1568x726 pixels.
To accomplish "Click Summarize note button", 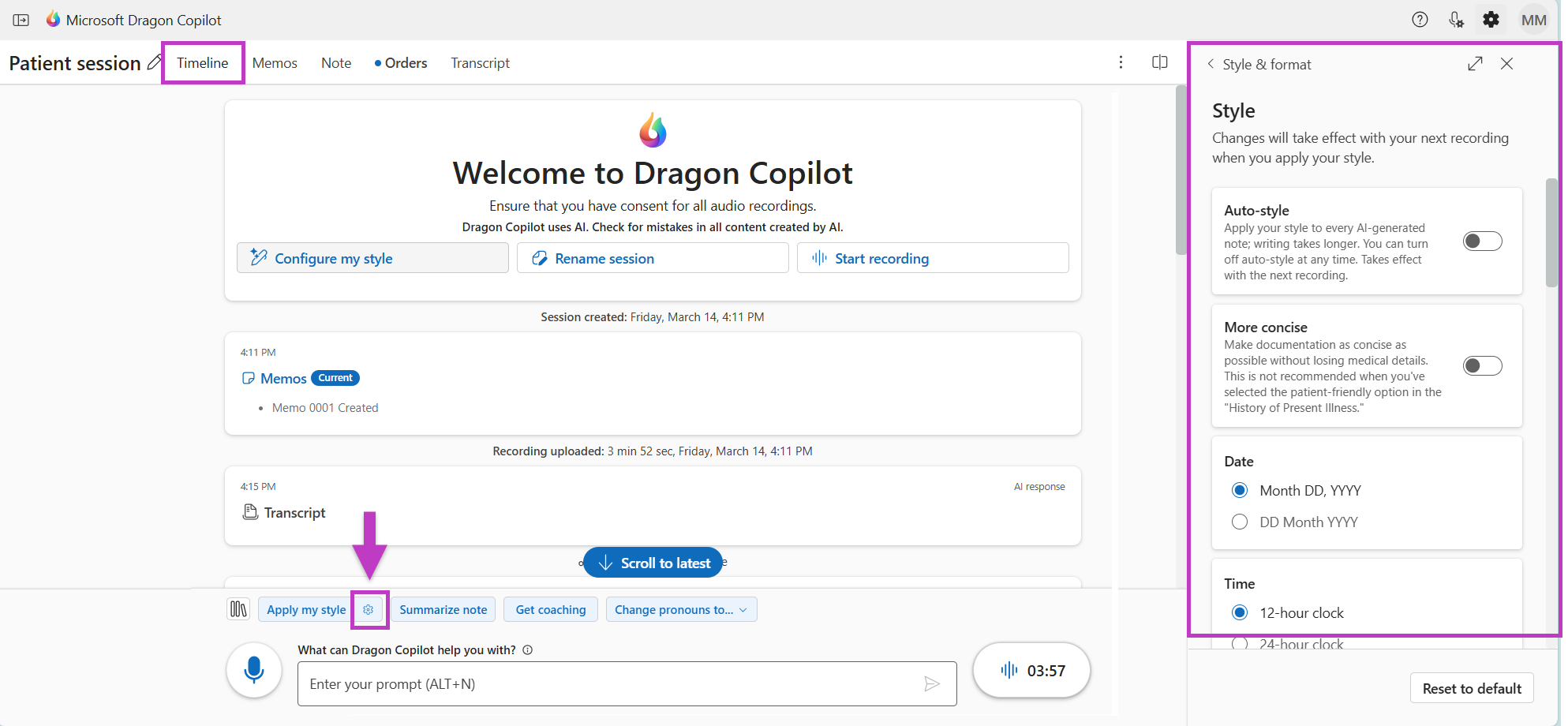I will pos(443,609).
